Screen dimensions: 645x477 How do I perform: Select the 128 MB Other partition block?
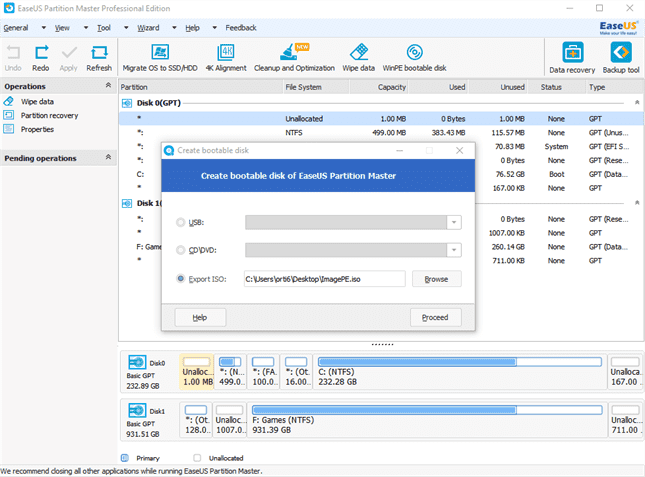pos(197,420)
